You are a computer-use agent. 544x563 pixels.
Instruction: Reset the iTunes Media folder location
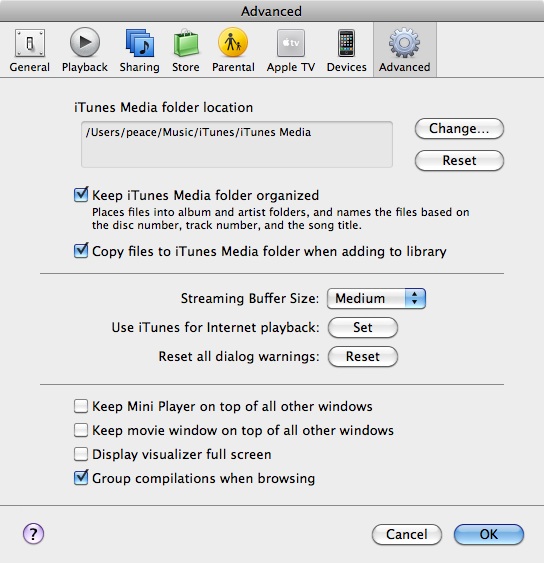coord(459,160)
